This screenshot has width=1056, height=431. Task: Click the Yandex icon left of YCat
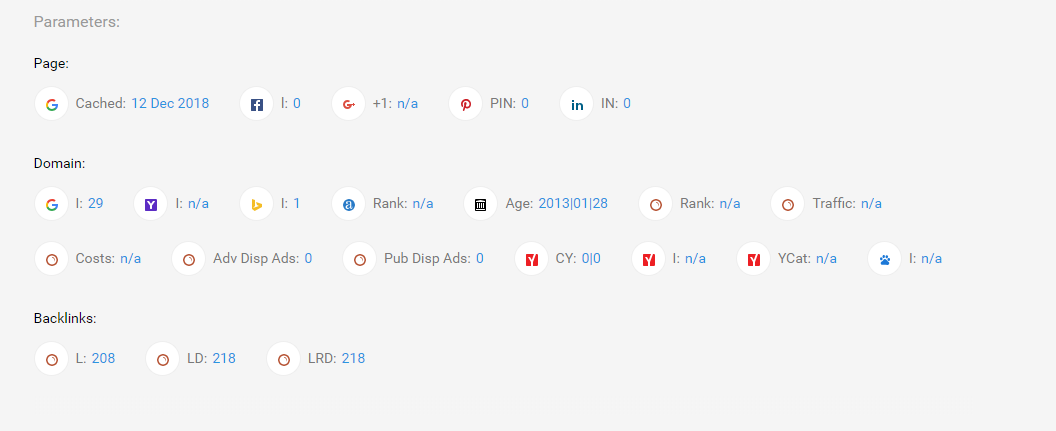click(754, 259)
